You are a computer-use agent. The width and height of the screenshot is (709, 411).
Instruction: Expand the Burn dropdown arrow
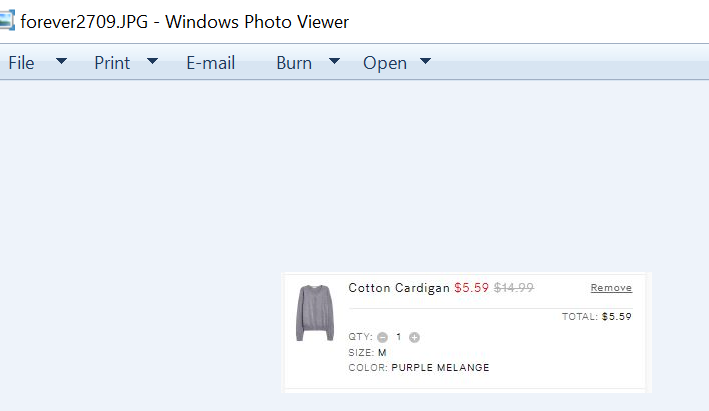point(335,62)
